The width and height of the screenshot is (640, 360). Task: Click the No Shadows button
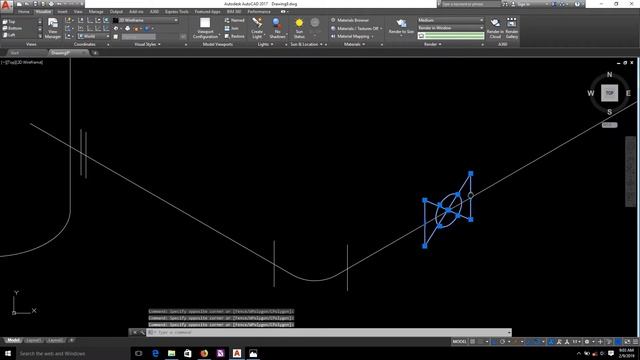[277, 29]
